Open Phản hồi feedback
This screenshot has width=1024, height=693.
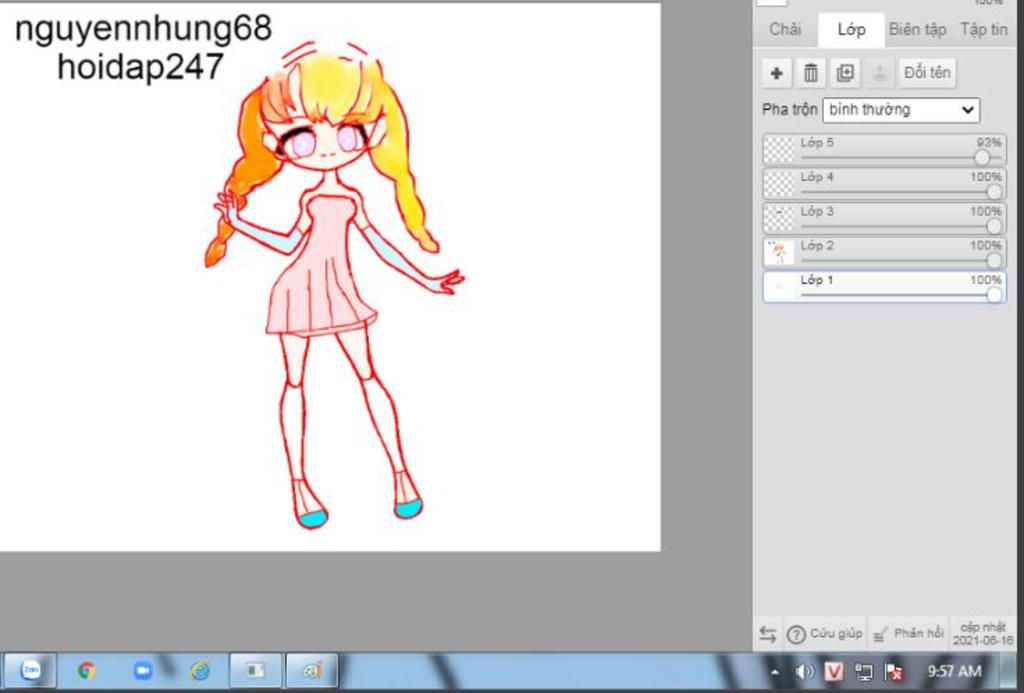(x=908, y=634)
